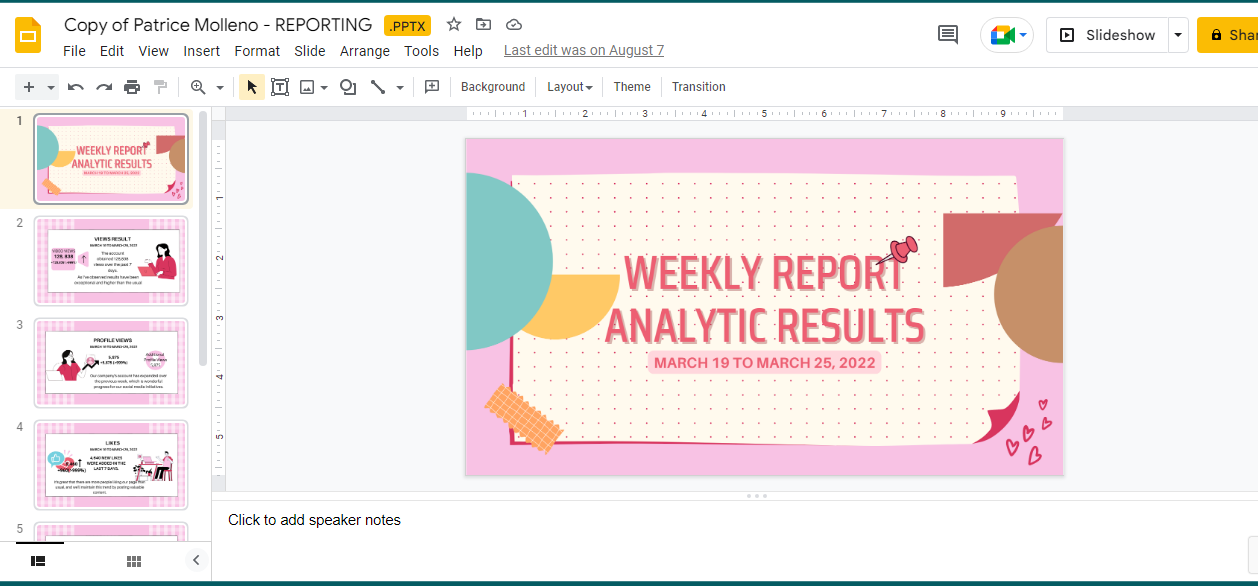Click the slide panel scrollbar
Viewport: 1258px width, 586px height.
[x=203, y=240]
